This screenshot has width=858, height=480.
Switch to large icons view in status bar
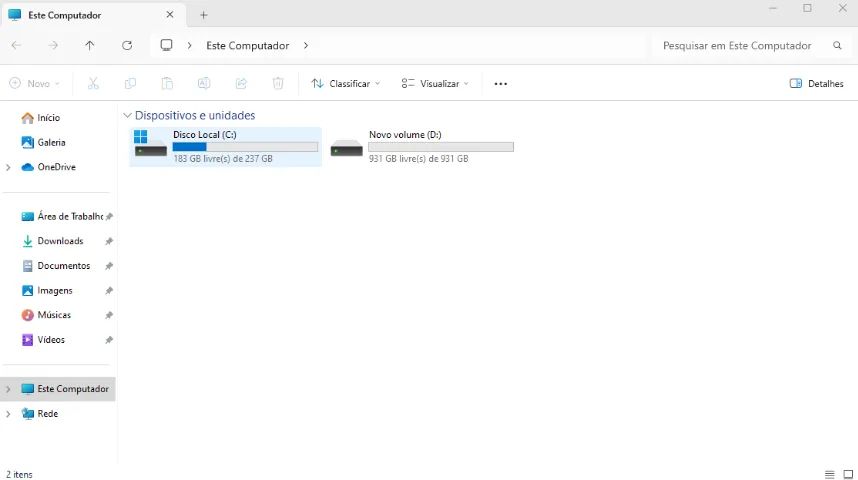848,475
